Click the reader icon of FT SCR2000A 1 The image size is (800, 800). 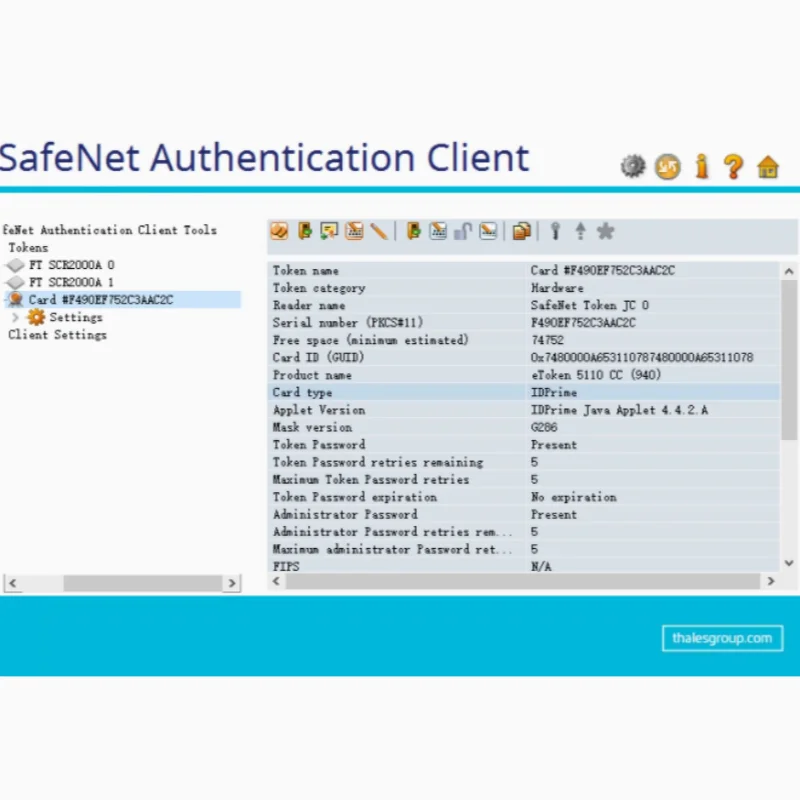point(15,282)
